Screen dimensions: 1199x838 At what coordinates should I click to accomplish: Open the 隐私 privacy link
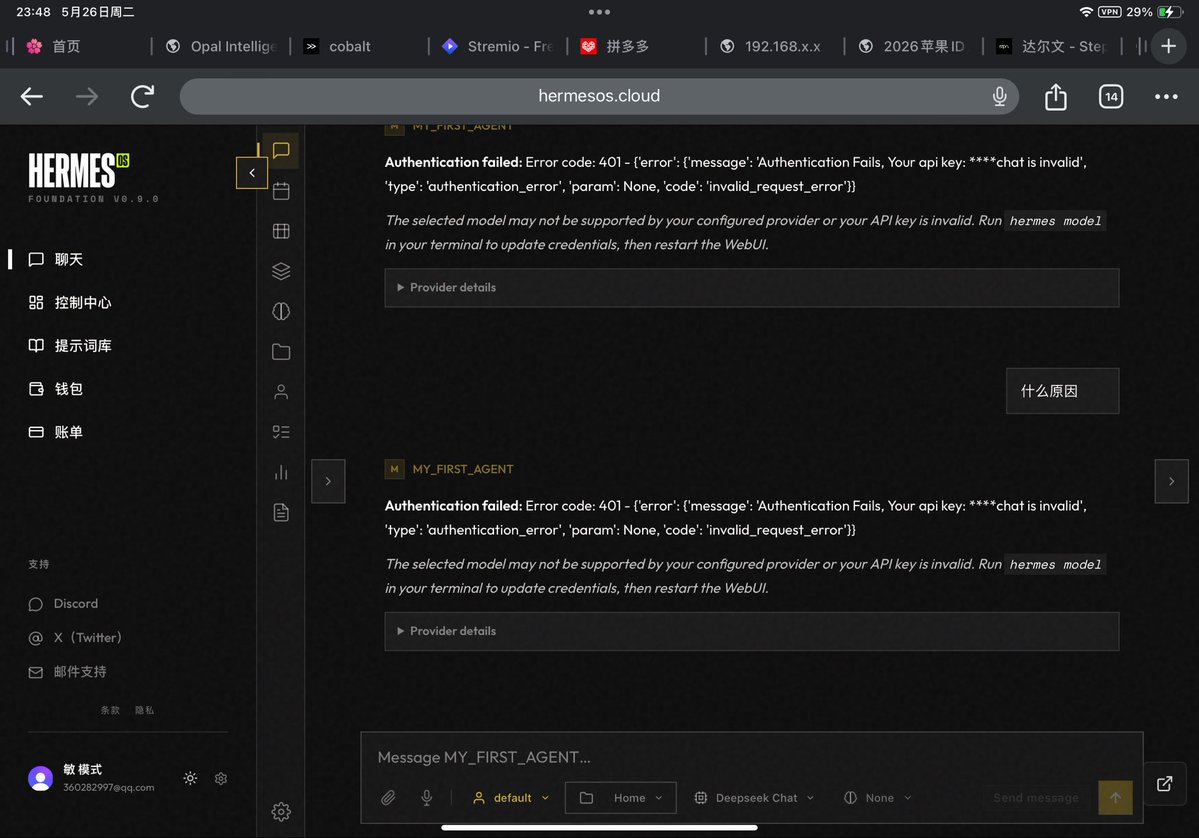(145, 710)
